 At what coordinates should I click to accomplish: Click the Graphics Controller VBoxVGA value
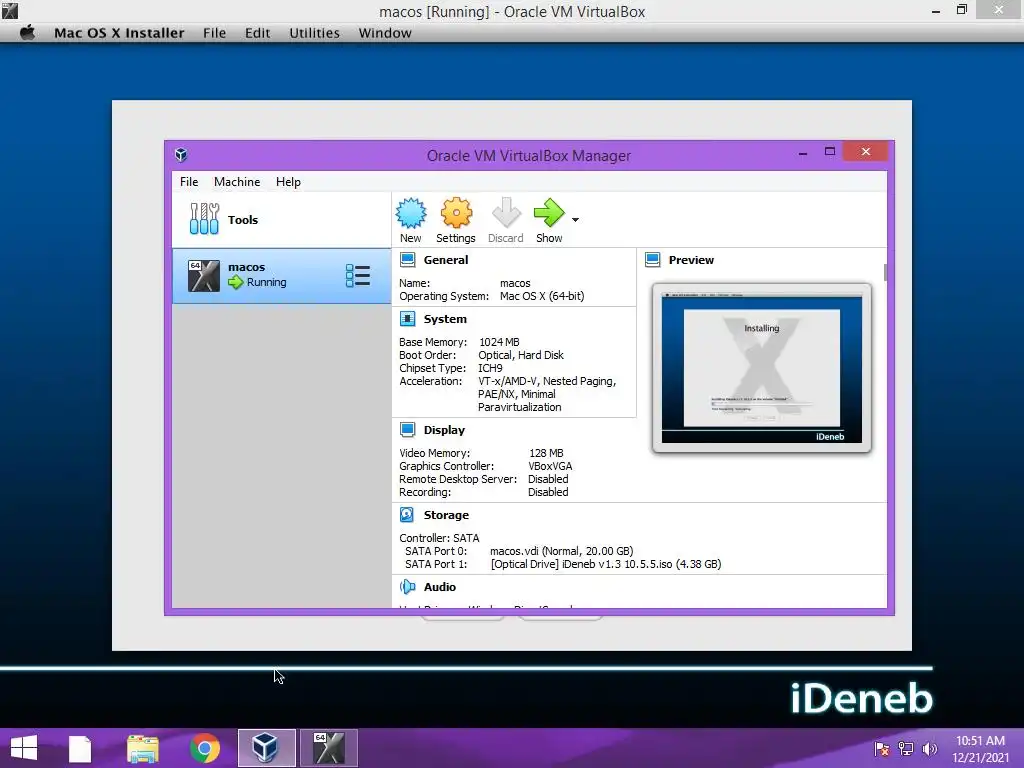click(550, 466)
